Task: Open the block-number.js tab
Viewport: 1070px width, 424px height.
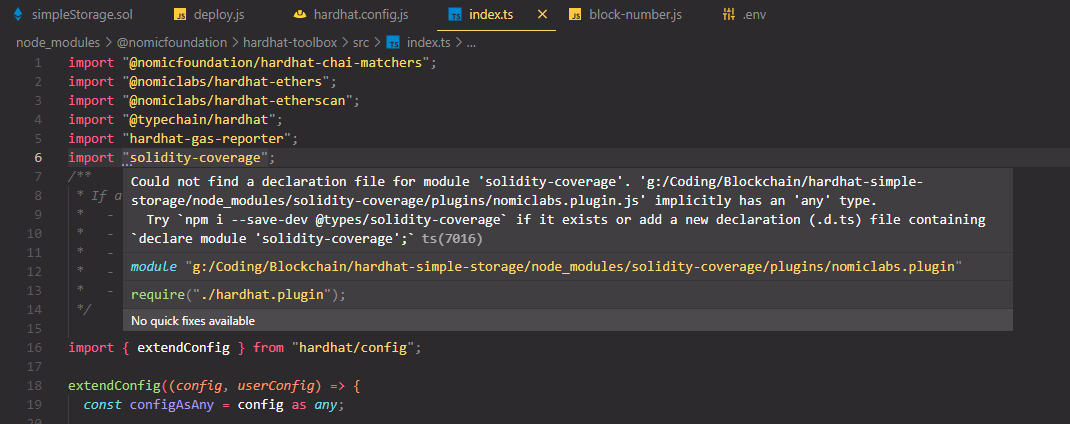Action: pos(635,14)
